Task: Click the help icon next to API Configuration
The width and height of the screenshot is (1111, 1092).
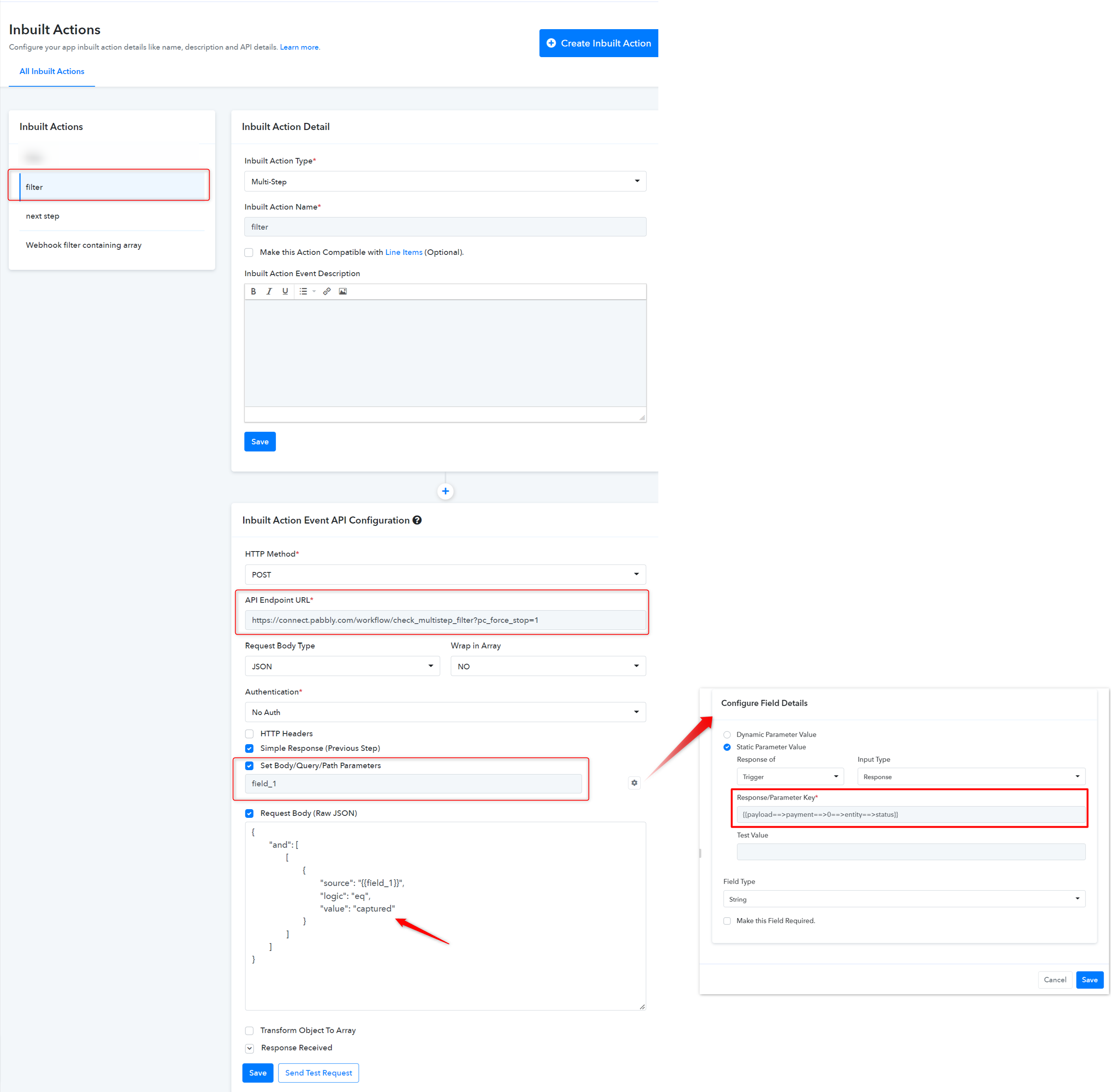Action: coord(417,520)
